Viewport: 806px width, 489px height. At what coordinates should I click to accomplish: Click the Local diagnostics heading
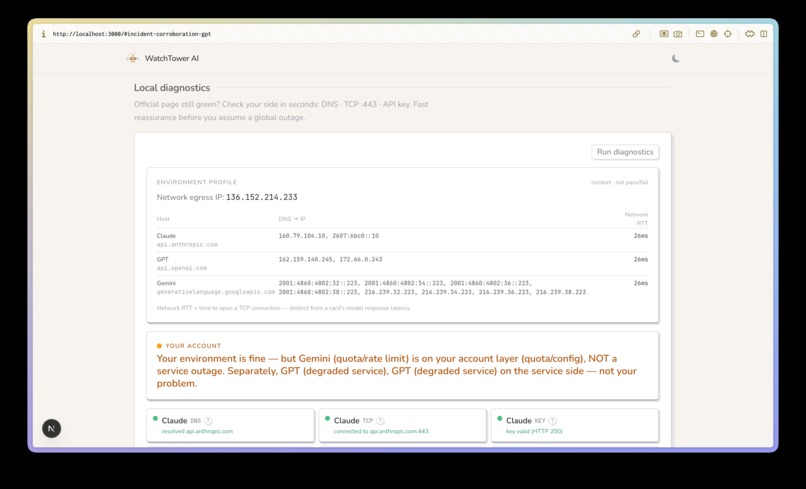(172, 88)
